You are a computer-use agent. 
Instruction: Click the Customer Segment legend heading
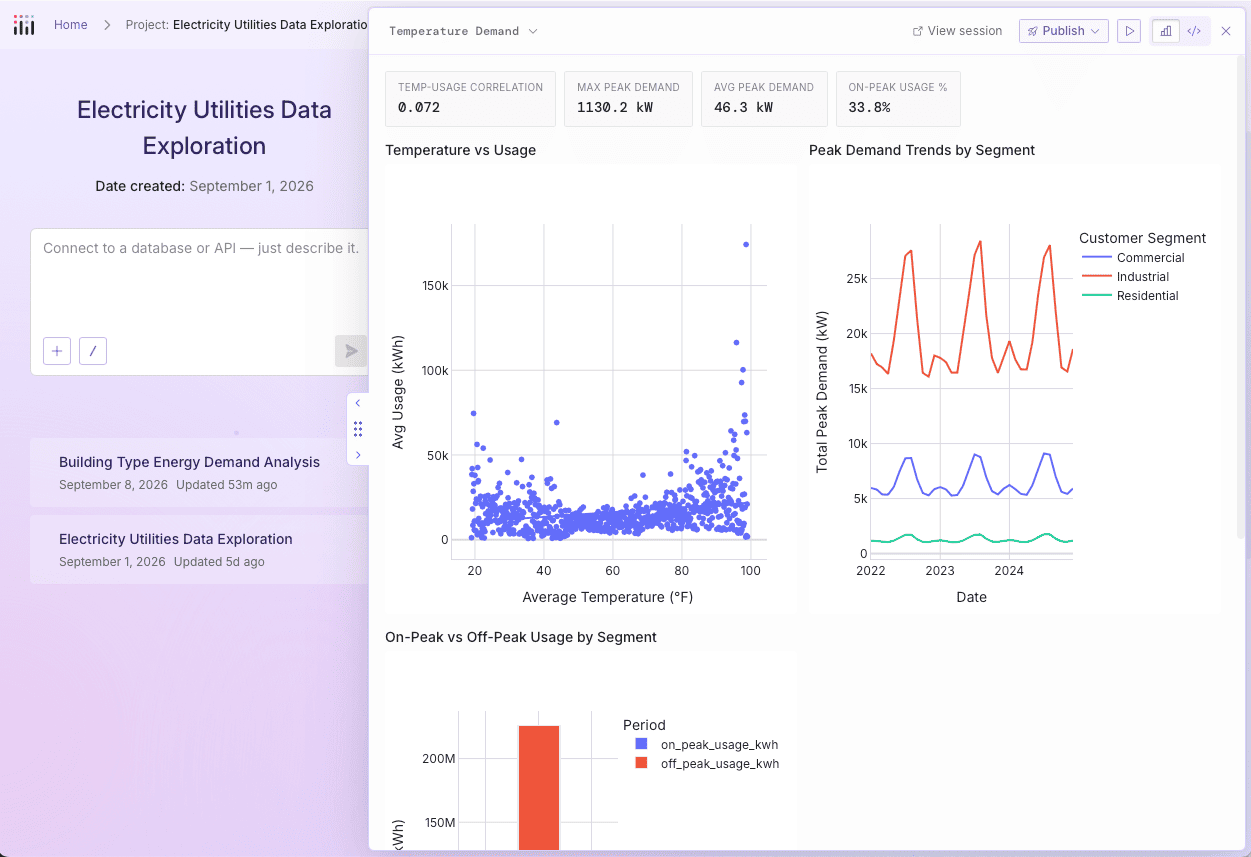click(1142, 238)
